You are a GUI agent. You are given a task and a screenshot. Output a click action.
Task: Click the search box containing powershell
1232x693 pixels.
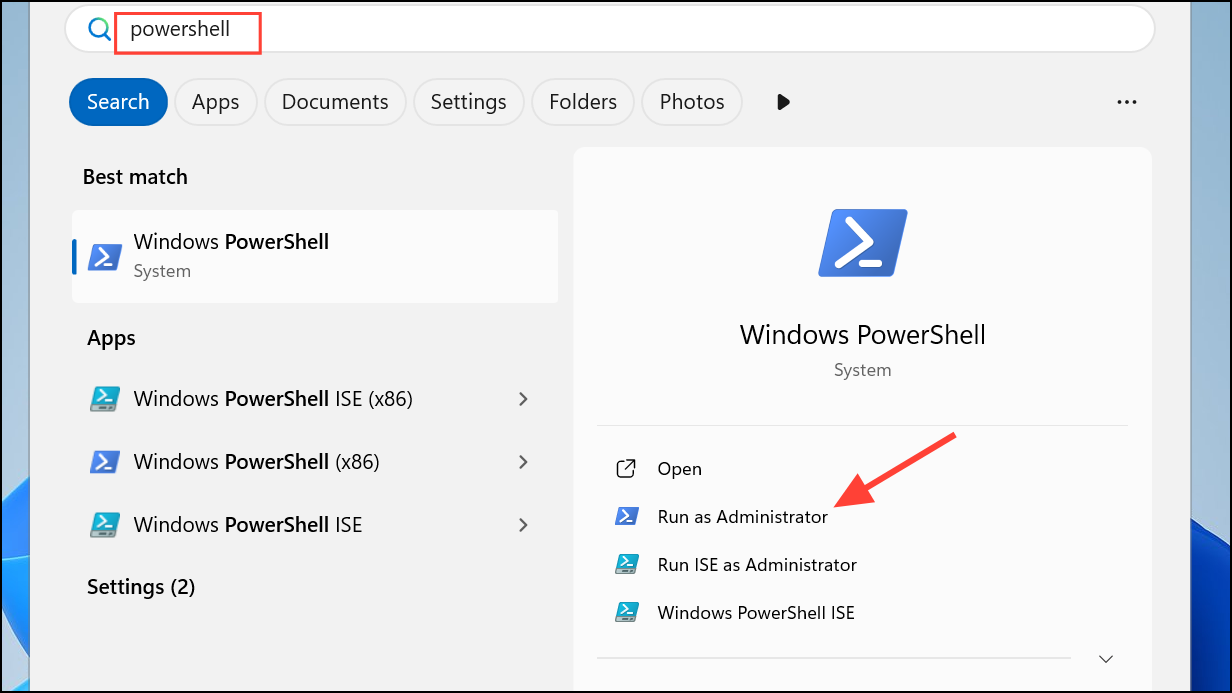(610, 29)
